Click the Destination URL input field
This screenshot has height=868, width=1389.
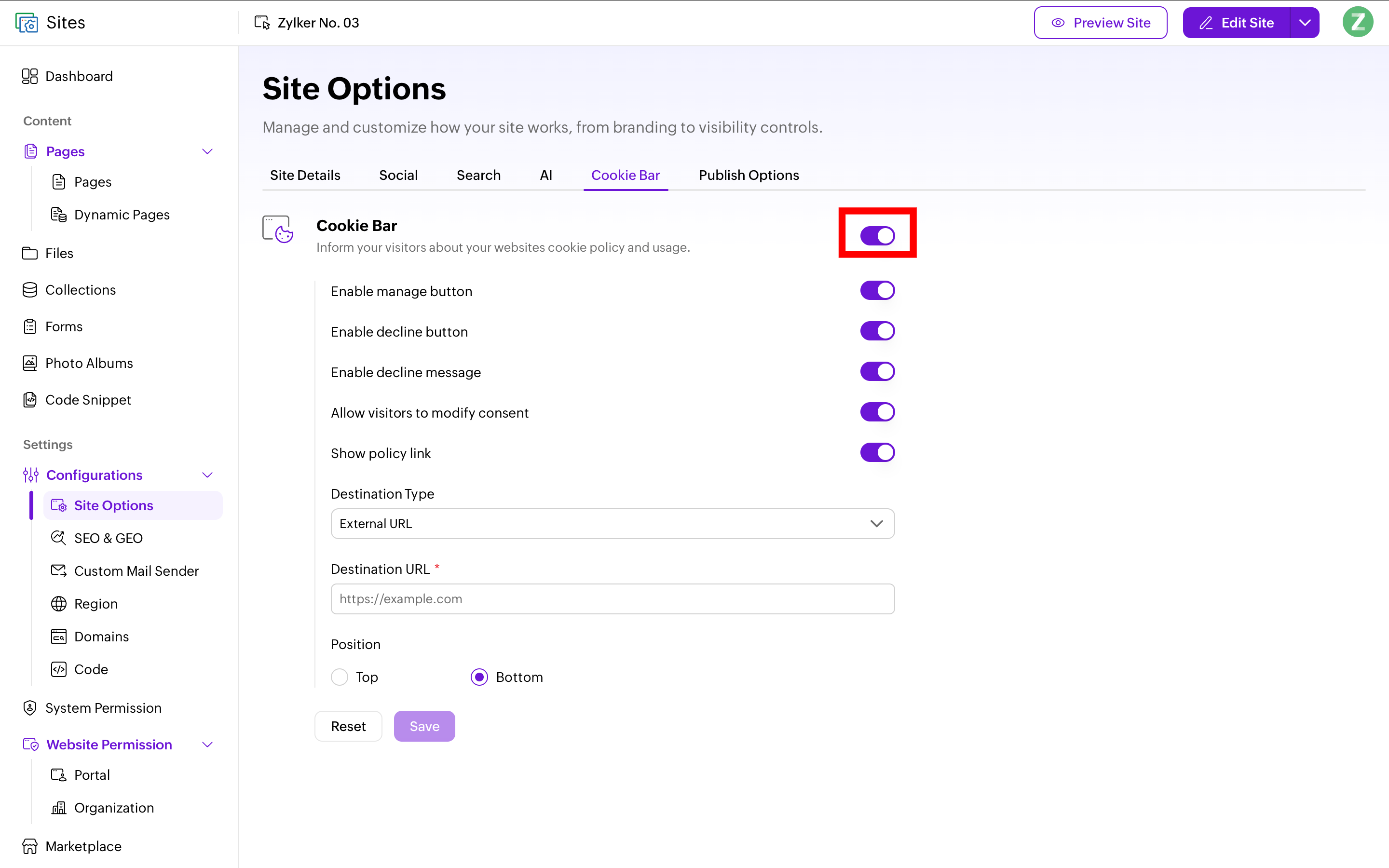613,599
